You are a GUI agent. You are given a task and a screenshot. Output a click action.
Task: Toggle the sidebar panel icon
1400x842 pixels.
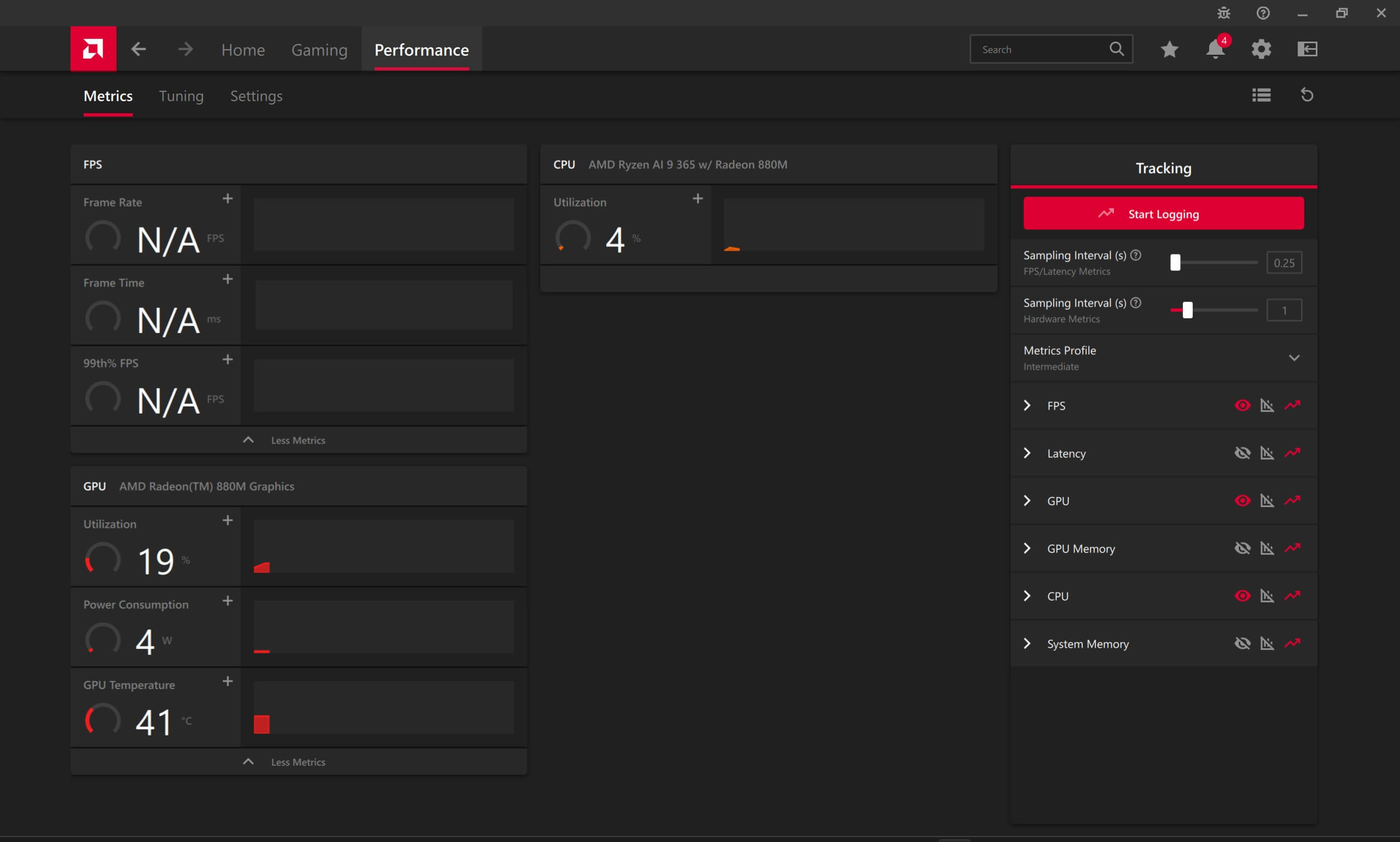click(x=1307, y=49)
